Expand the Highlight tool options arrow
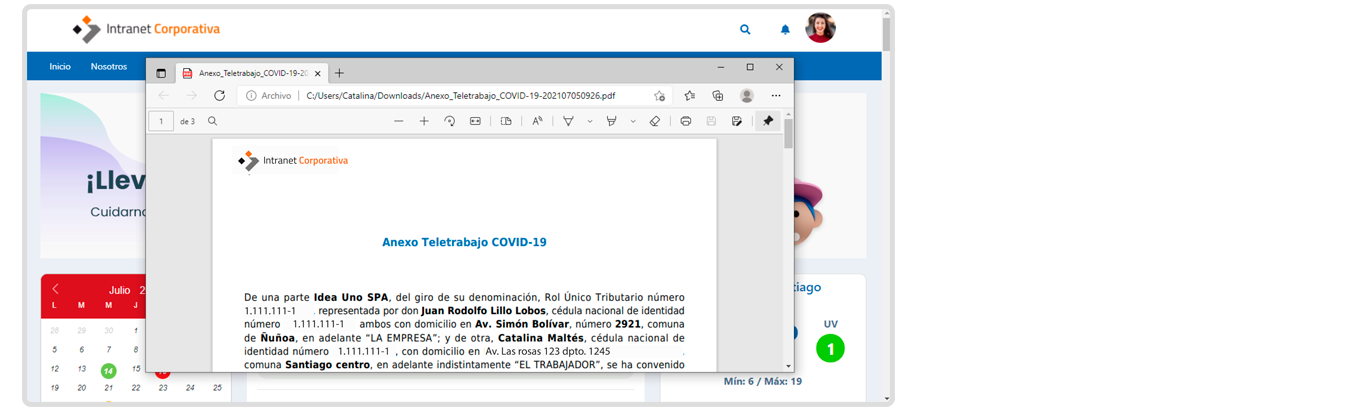The width and height of the screenshot is (1348, 416). 633,121
